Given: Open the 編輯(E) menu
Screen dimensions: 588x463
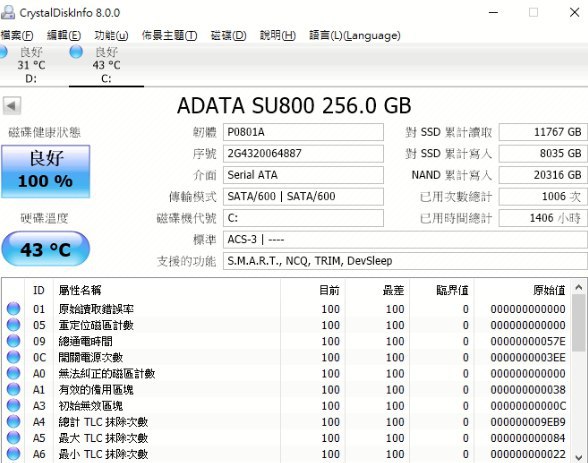Looking at the screenshot, I should click(x=63, y=36).
